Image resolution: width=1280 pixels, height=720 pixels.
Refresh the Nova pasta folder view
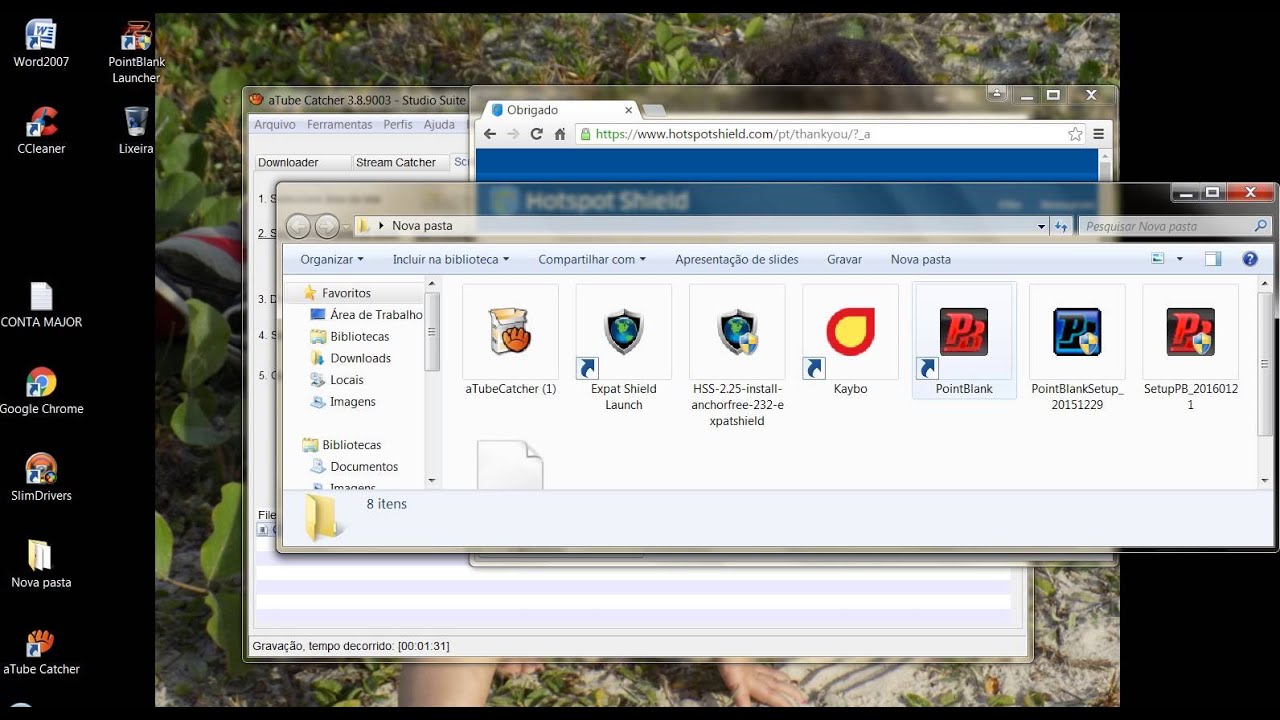tap(1061, 226)
